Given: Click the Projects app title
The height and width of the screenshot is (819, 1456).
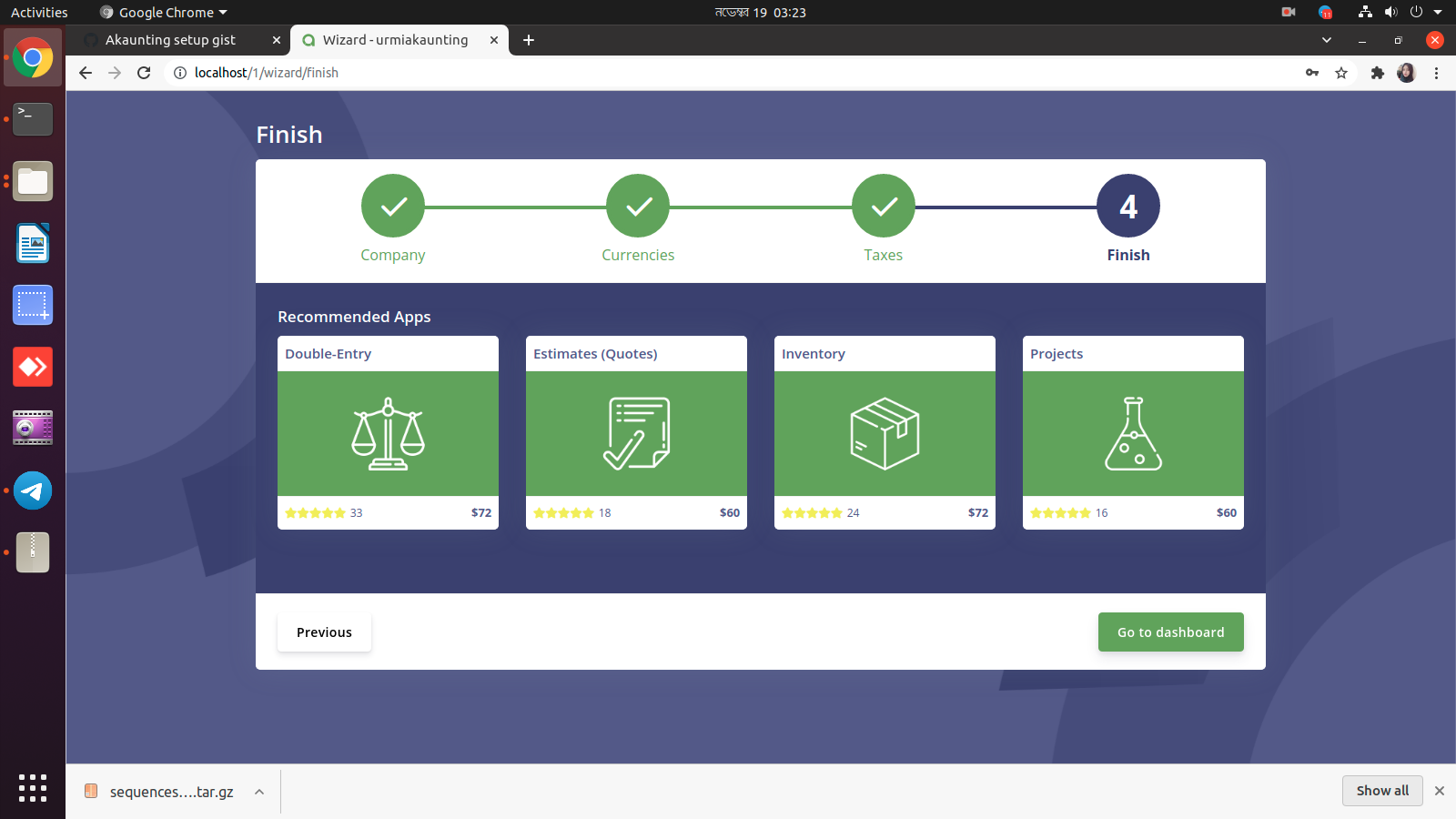Looking at the screenshot, I should [1057, 354].
